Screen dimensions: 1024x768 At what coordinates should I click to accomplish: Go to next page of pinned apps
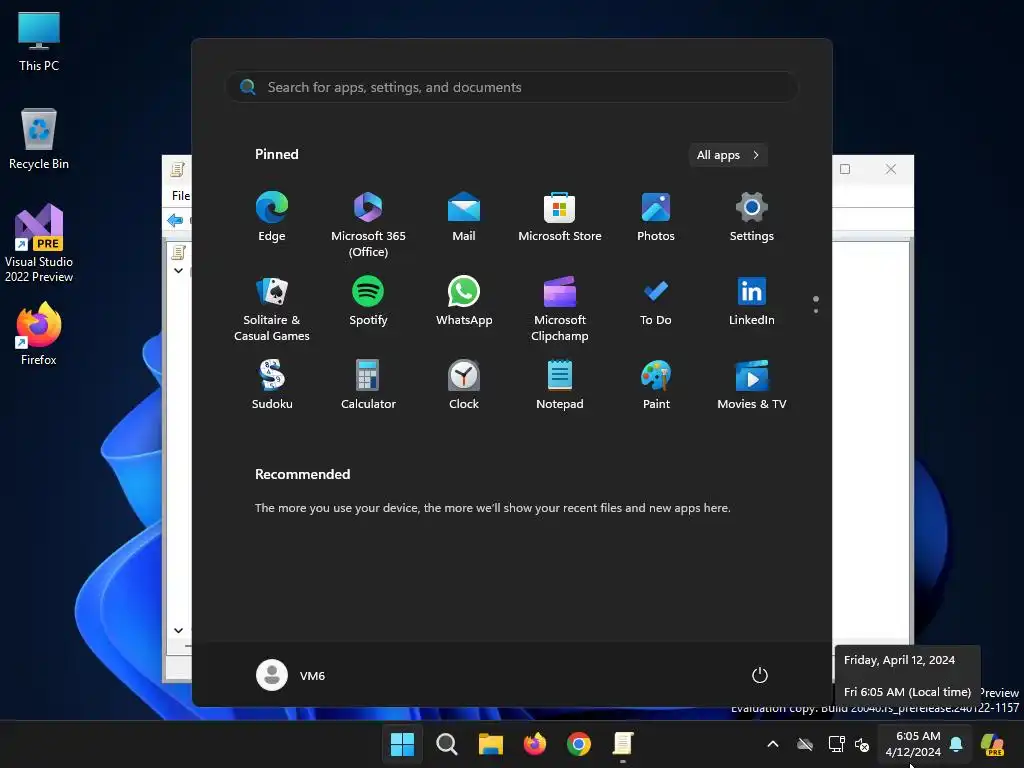point(816,311)
